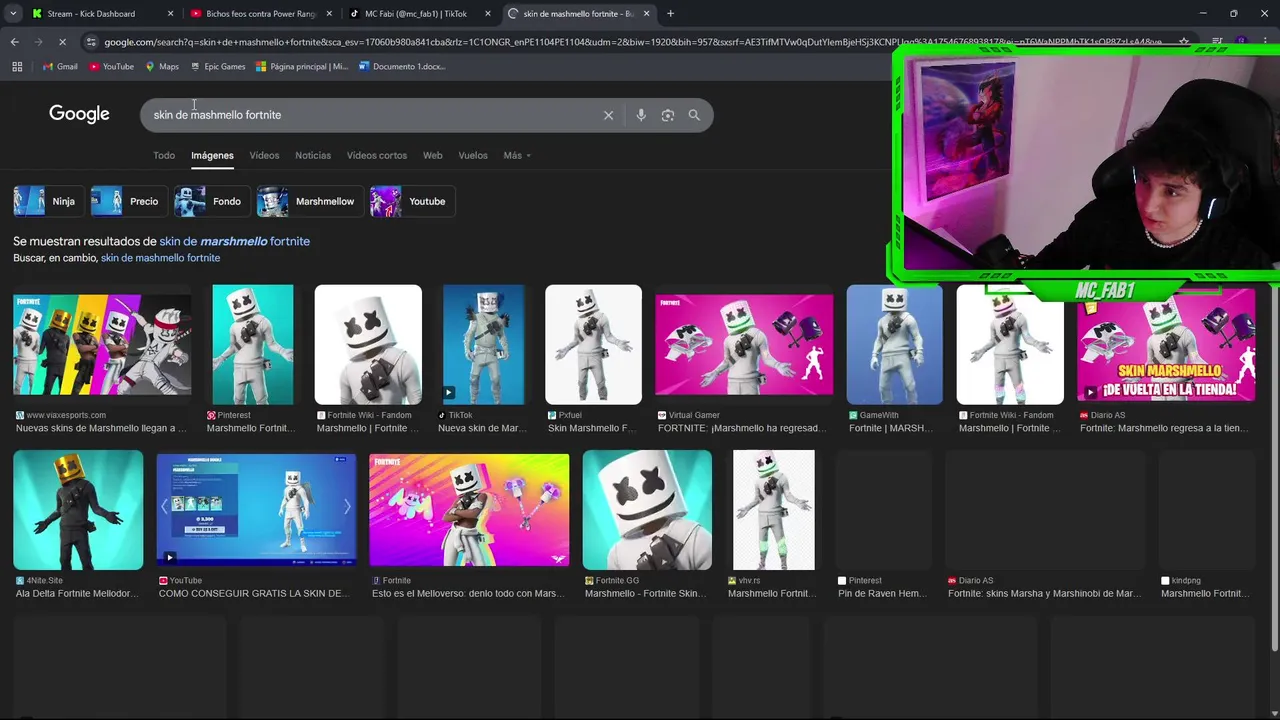Image resolution: width=1280 pixels, height=720 pixels.
Task: Click the kindpng Marshmello Fortnite caption
Action: coord(1205,593)
